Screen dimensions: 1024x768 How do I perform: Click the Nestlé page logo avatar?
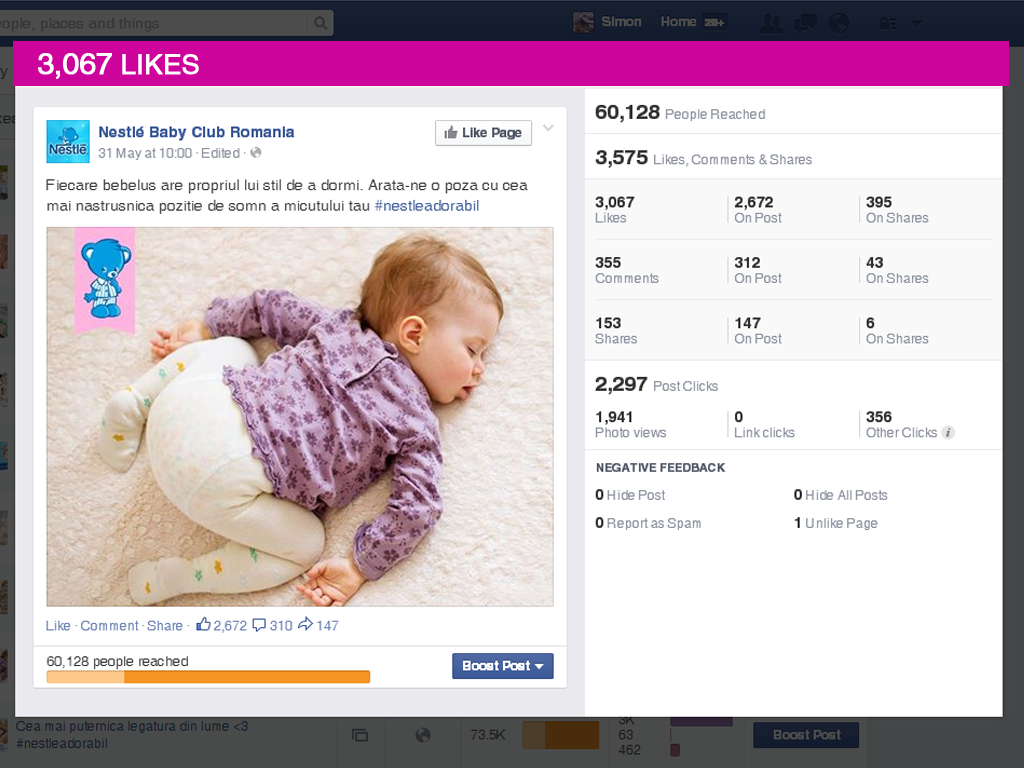[x=68, y=141]
